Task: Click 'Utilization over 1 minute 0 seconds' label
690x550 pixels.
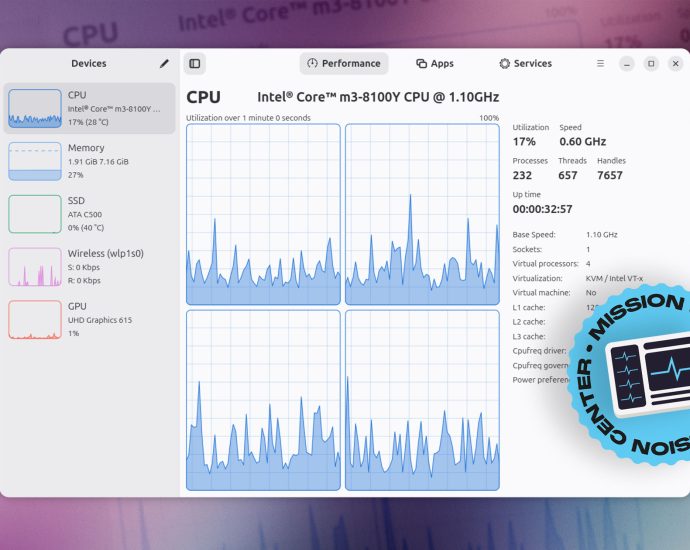Action: (x=248, y=118)
